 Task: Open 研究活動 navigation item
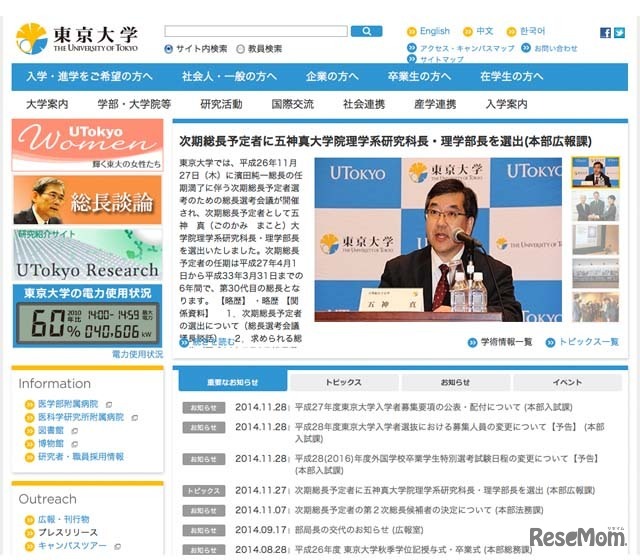pos(221,104)
